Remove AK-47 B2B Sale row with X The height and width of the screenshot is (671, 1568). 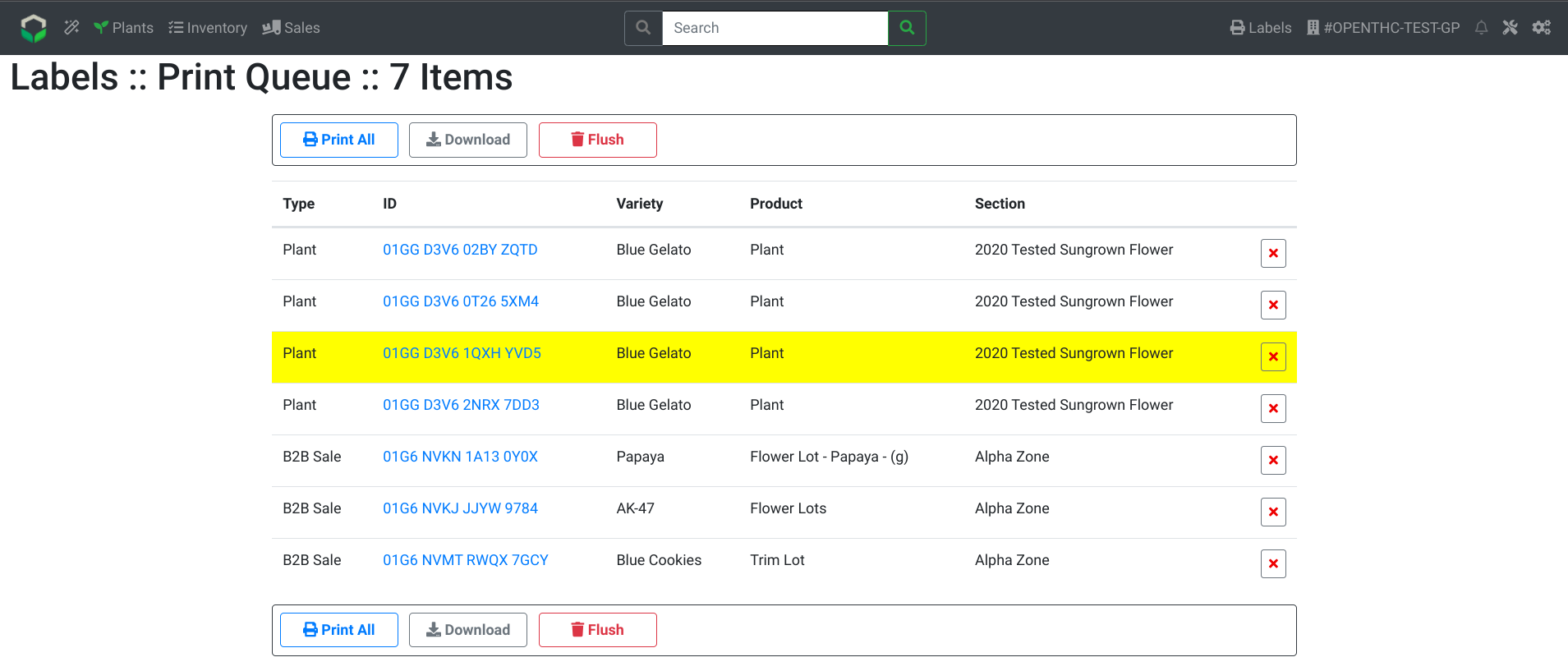pos(1273,512)
